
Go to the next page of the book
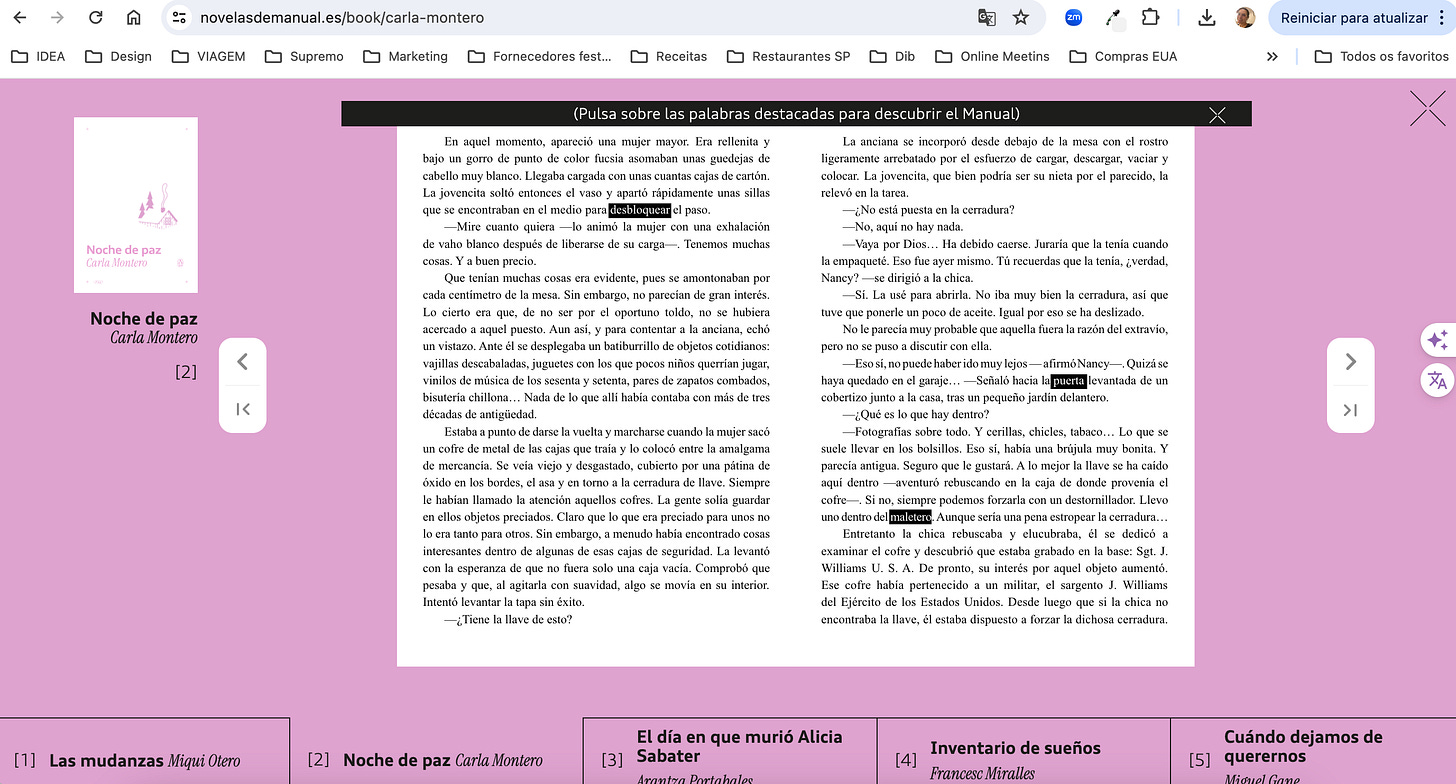click(1351, 362)
